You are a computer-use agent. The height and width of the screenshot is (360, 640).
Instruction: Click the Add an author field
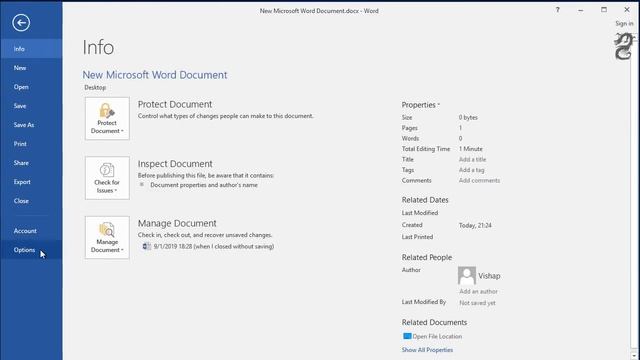[478, 291]
